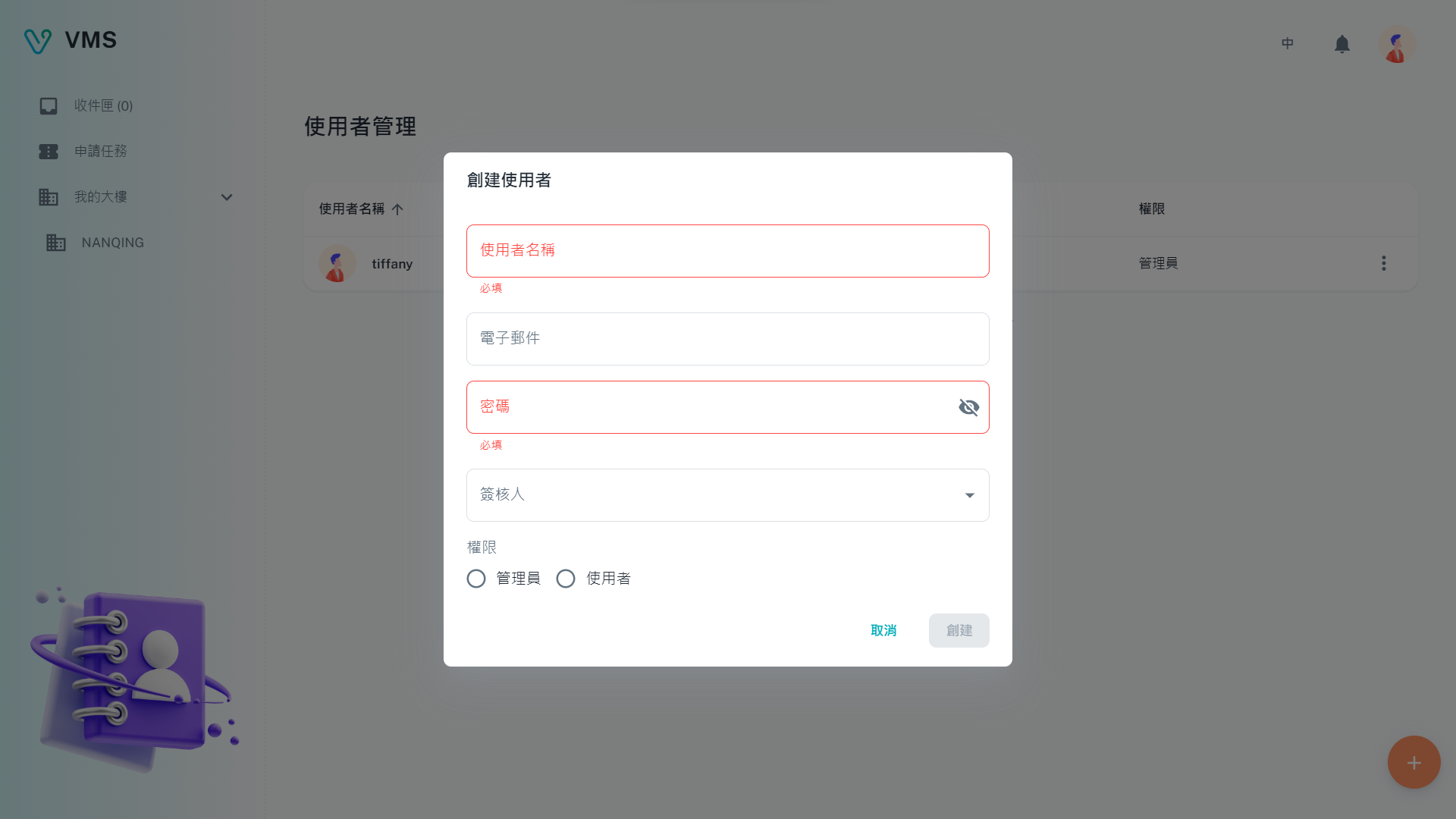Select the 使用者 radio option
Viewport: 1456px width, 819px height.
pos(566,579)
